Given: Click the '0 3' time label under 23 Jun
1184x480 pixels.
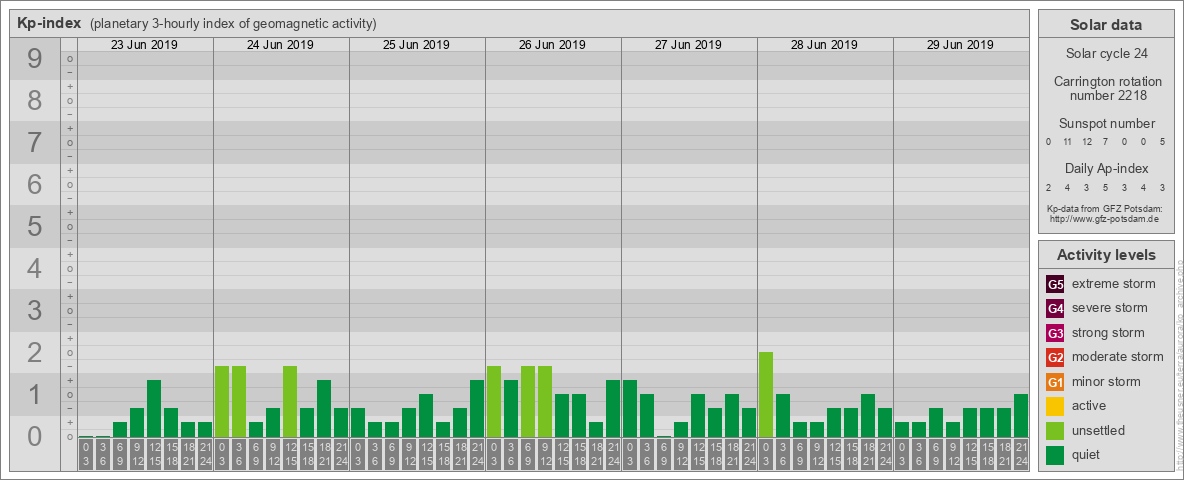Looking at the screenshot, I should tap(86, 455).
